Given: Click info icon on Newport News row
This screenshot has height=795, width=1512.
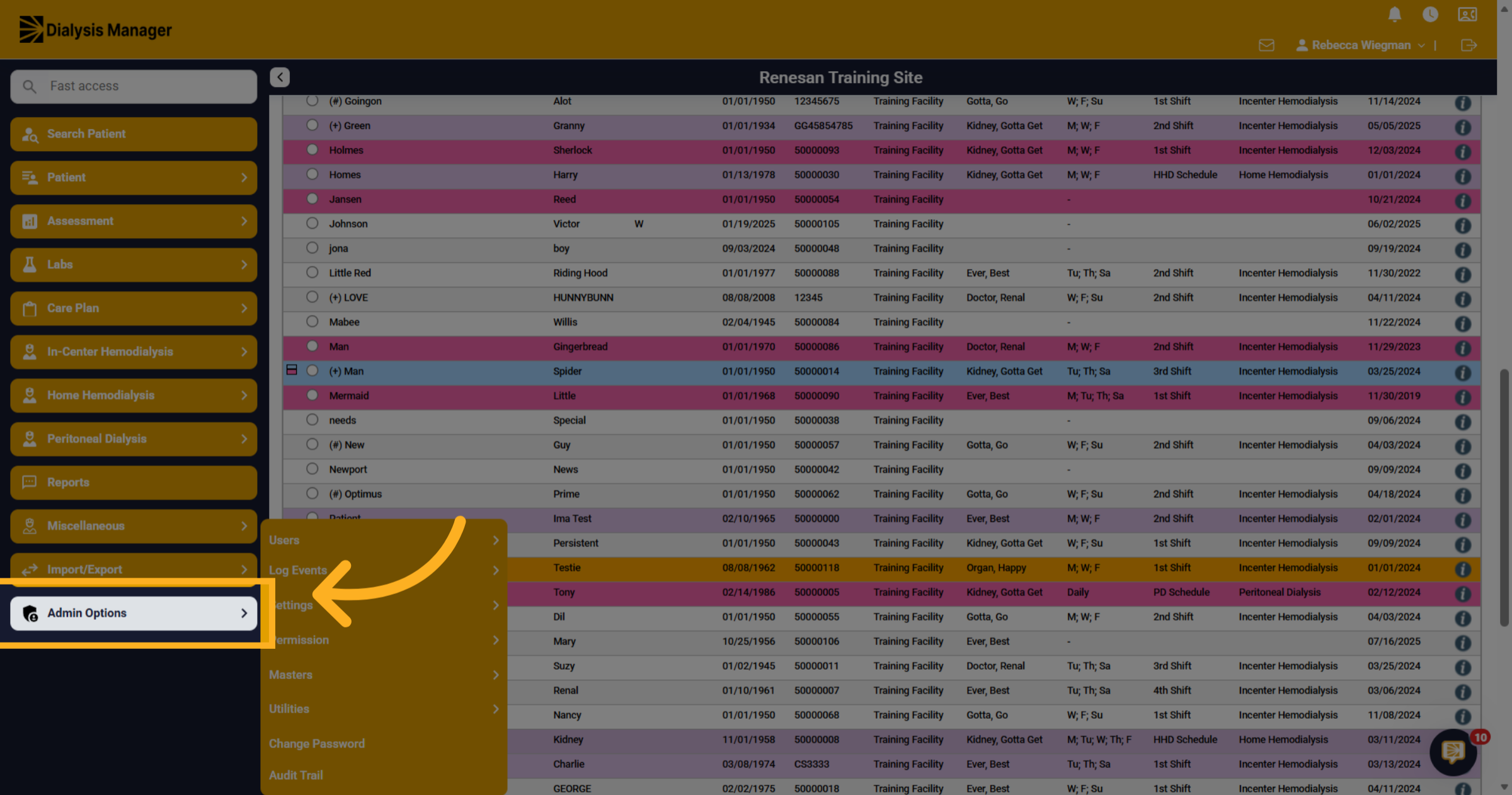Looking at the screenshot, I should coord(1463,471).
